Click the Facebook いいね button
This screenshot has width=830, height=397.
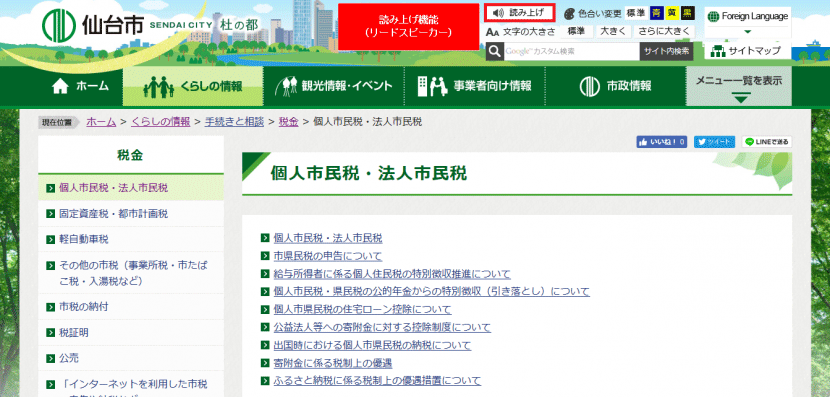click(x=662, y=142)
